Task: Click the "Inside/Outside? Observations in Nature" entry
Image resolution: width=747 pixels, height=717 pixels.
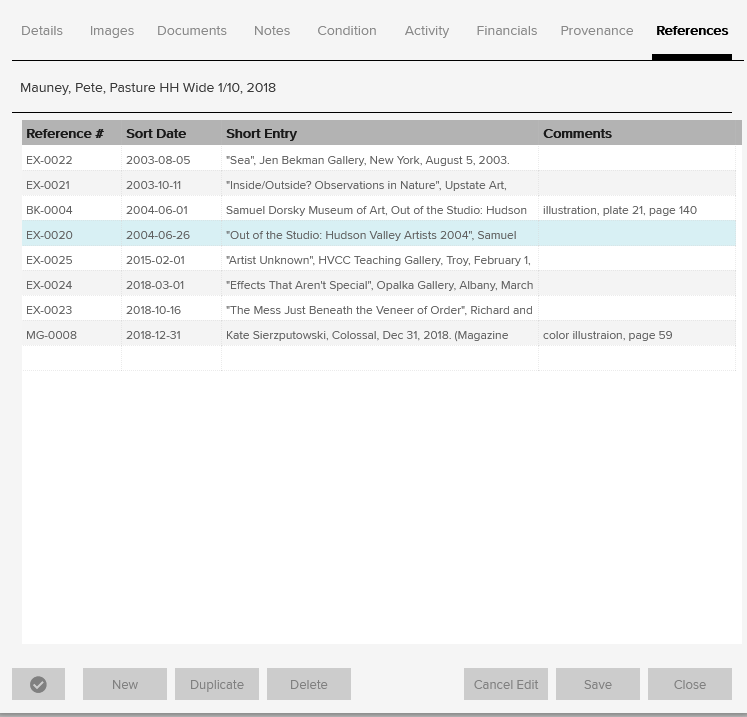Action: [366, 185]
